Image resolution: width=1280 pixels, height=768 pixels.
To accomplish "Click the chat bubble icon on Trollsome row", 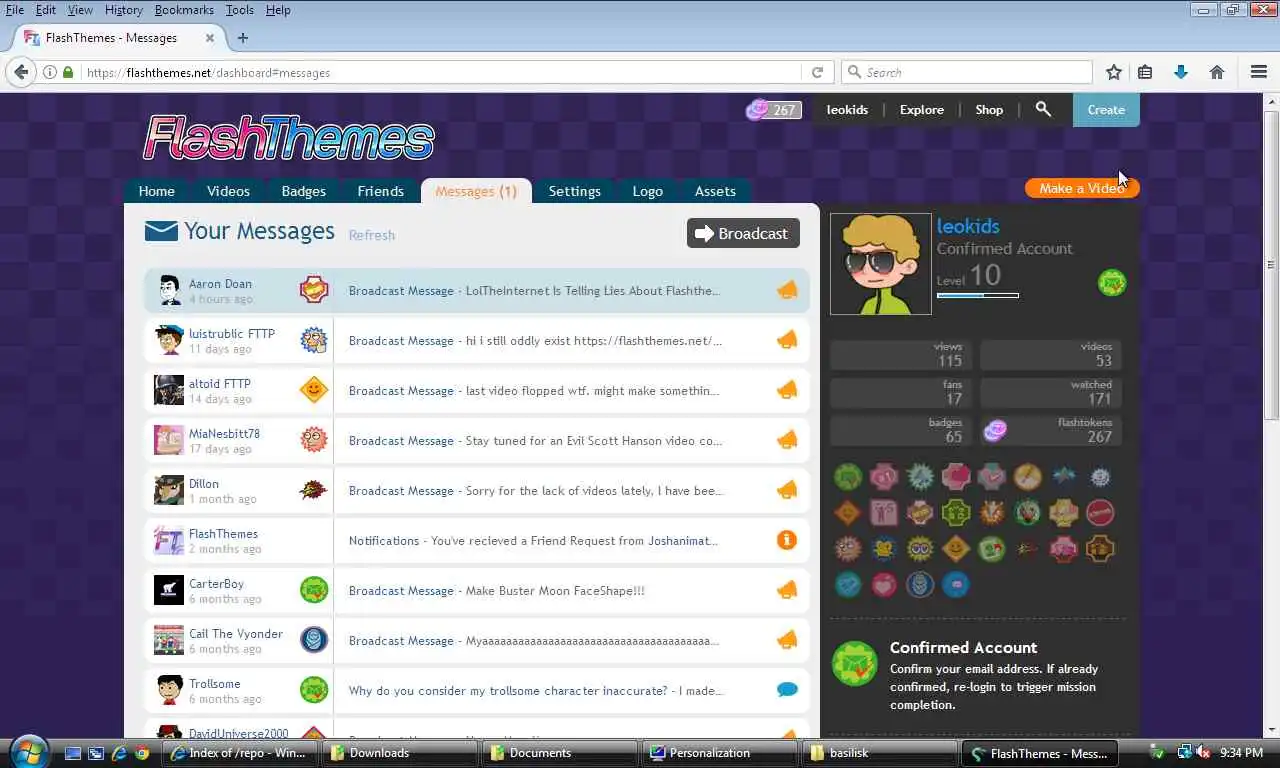I will [787, 690].
